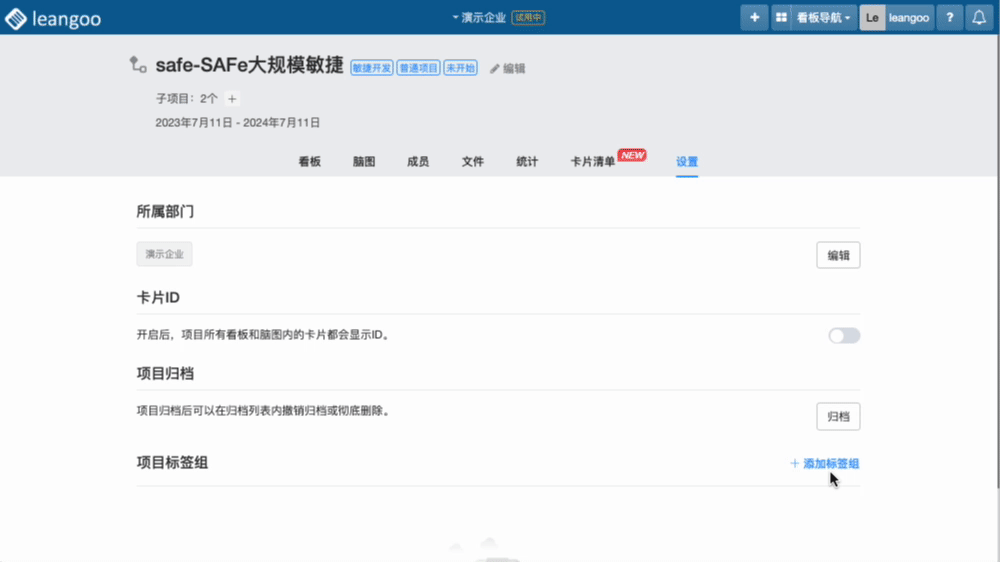
Task: Click the plus icon in the top bar
Action: [x=754, y=18]
